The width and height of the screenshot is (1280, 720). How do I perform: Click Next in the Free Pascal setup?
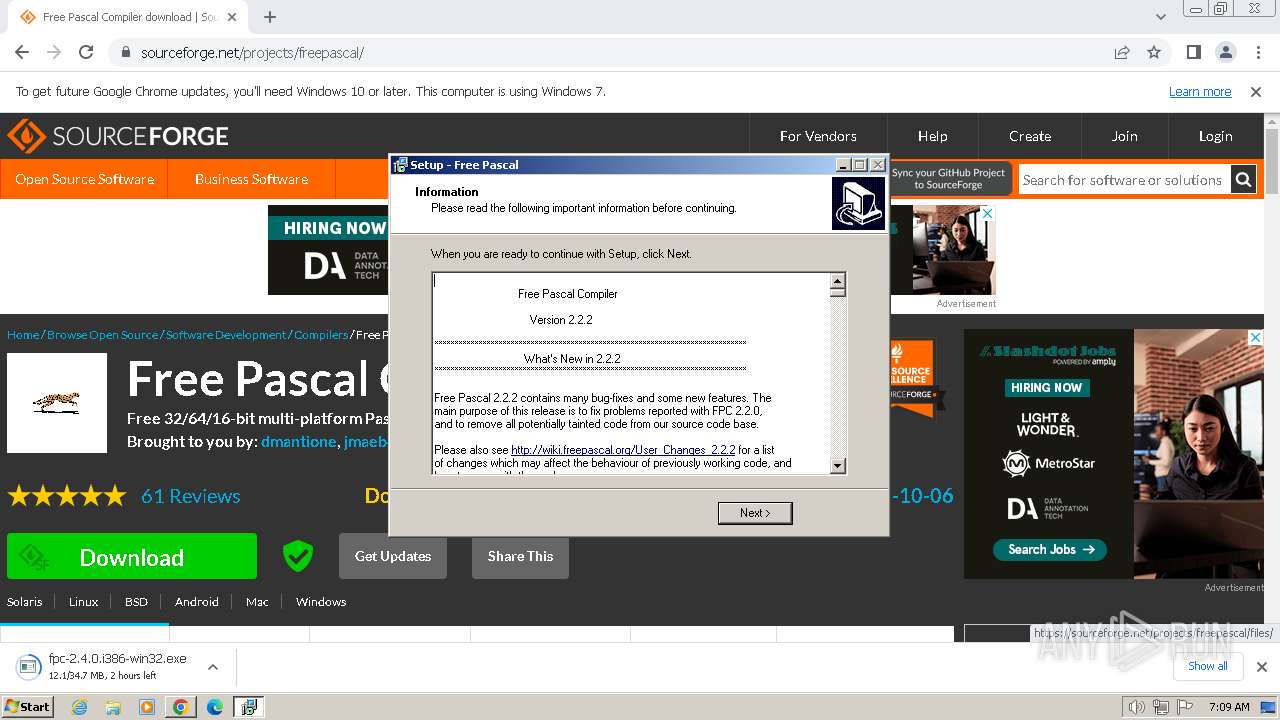tap(755, 513)
